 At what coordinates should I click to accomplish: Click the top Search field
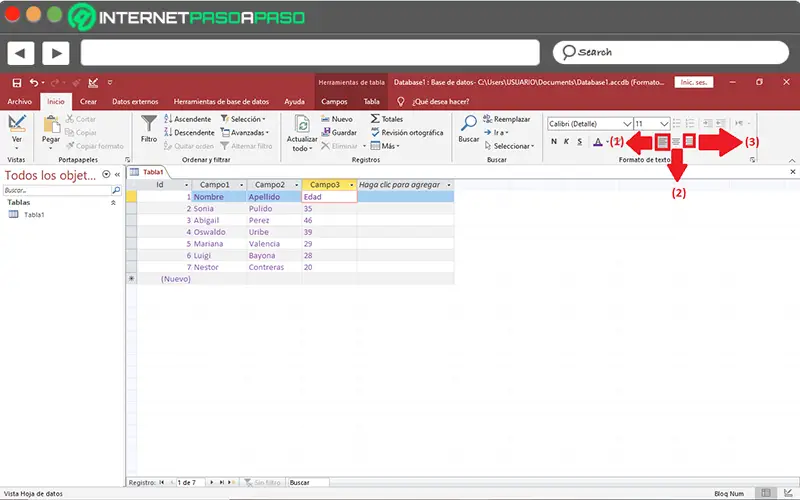pos(671,53)
